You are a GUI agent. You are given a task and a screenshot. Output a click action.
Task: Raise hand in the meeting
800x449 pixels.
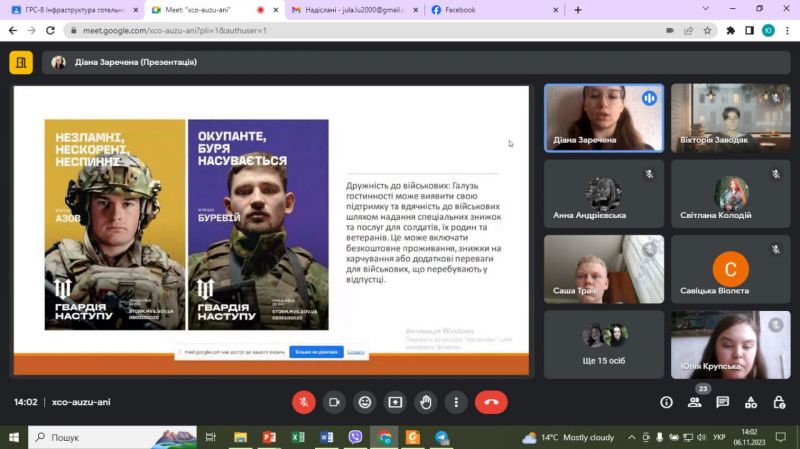click(426, 402)
